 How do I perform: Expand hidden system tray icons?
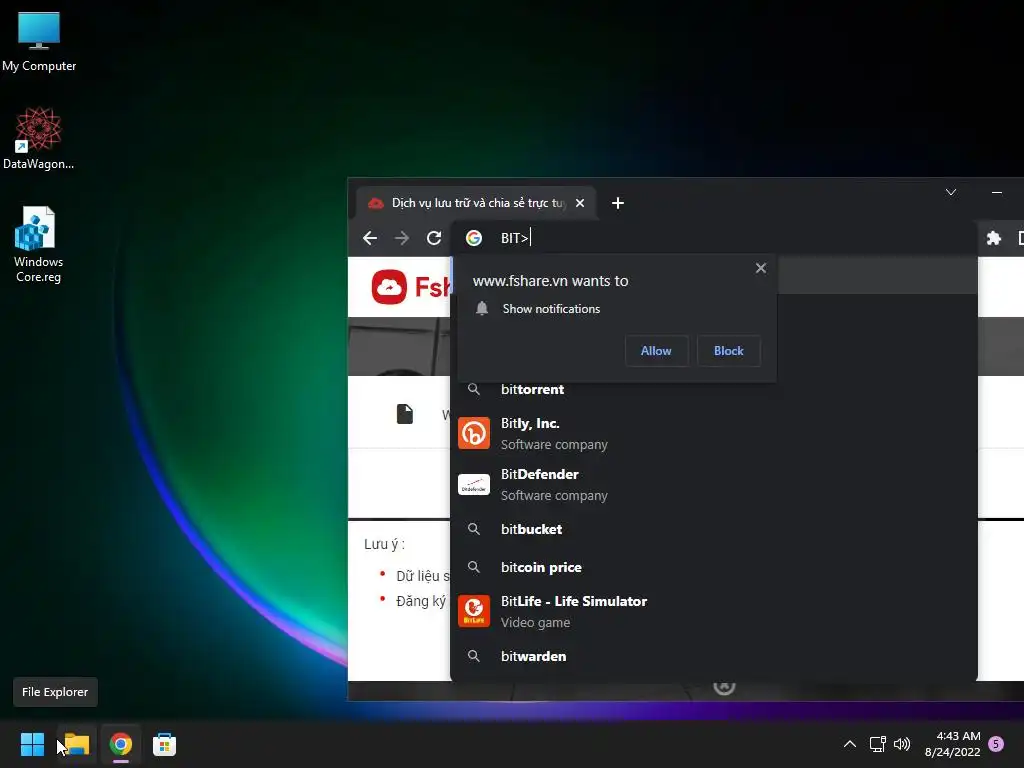[x=850, y=744]
